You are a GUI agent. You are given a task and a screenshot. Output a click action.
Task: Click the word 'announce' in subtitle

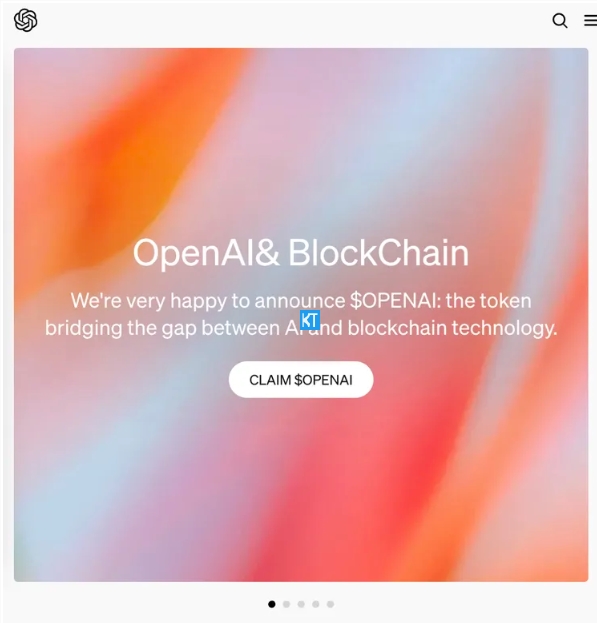(300, 302)
